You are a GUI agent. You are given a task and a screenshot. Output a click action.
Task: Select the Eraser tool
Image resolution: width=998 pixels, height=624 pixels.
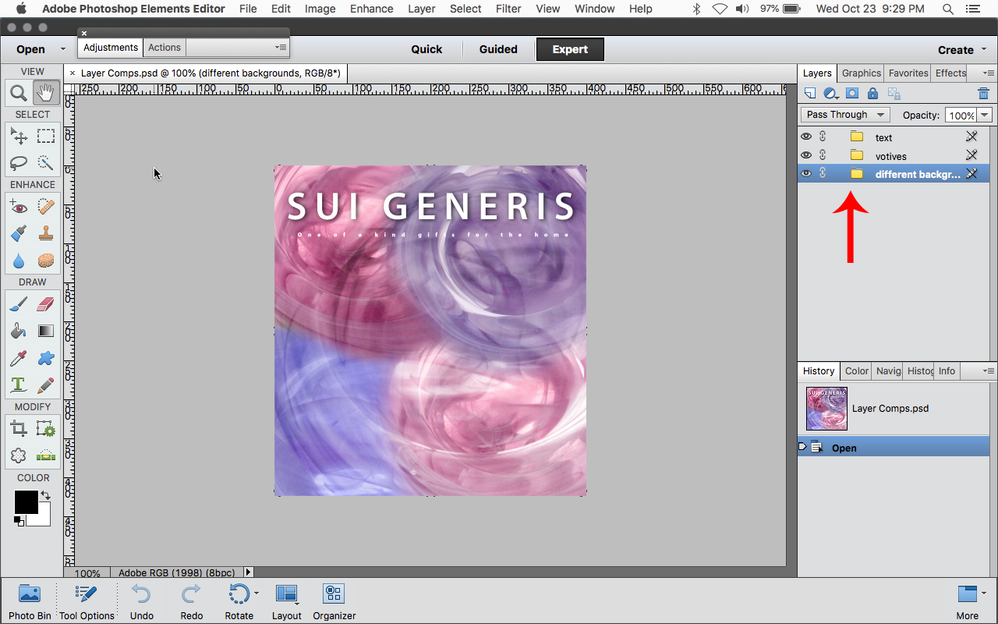[x=45, y=303]
